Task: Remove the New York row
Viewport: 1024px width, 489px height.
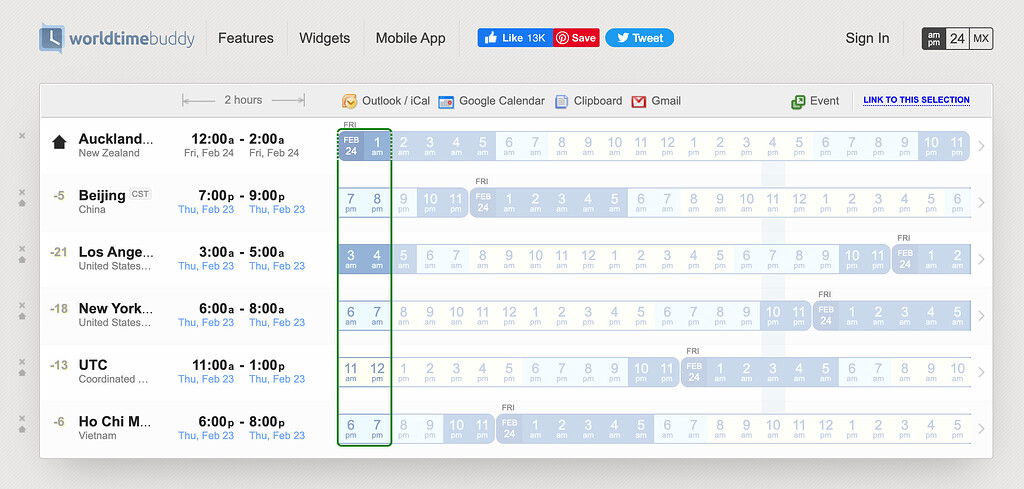Action: (22, 306)
